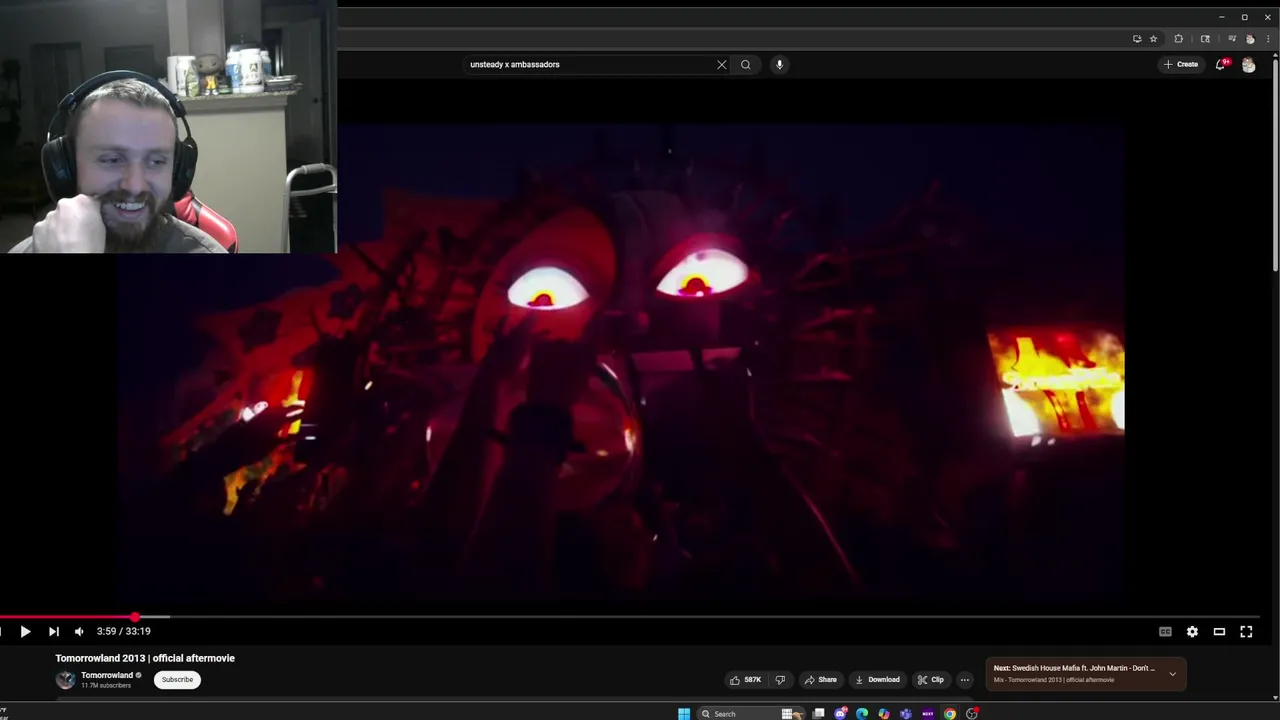Click the '3:59 / 33:19' time display
This screenshot has height=720, width=1280.
(124, 631)
